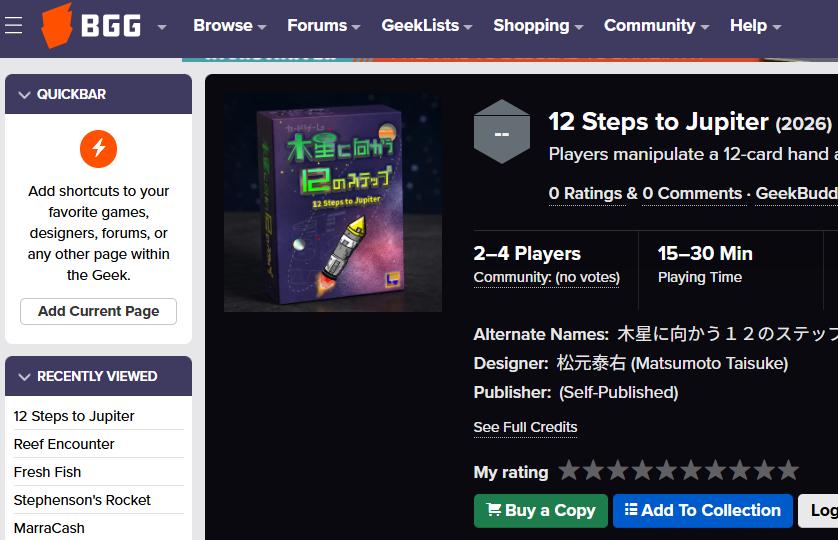Open the Forums menu
The height and width of the screenshot is (540, 838).
click(x=323, y=26)
